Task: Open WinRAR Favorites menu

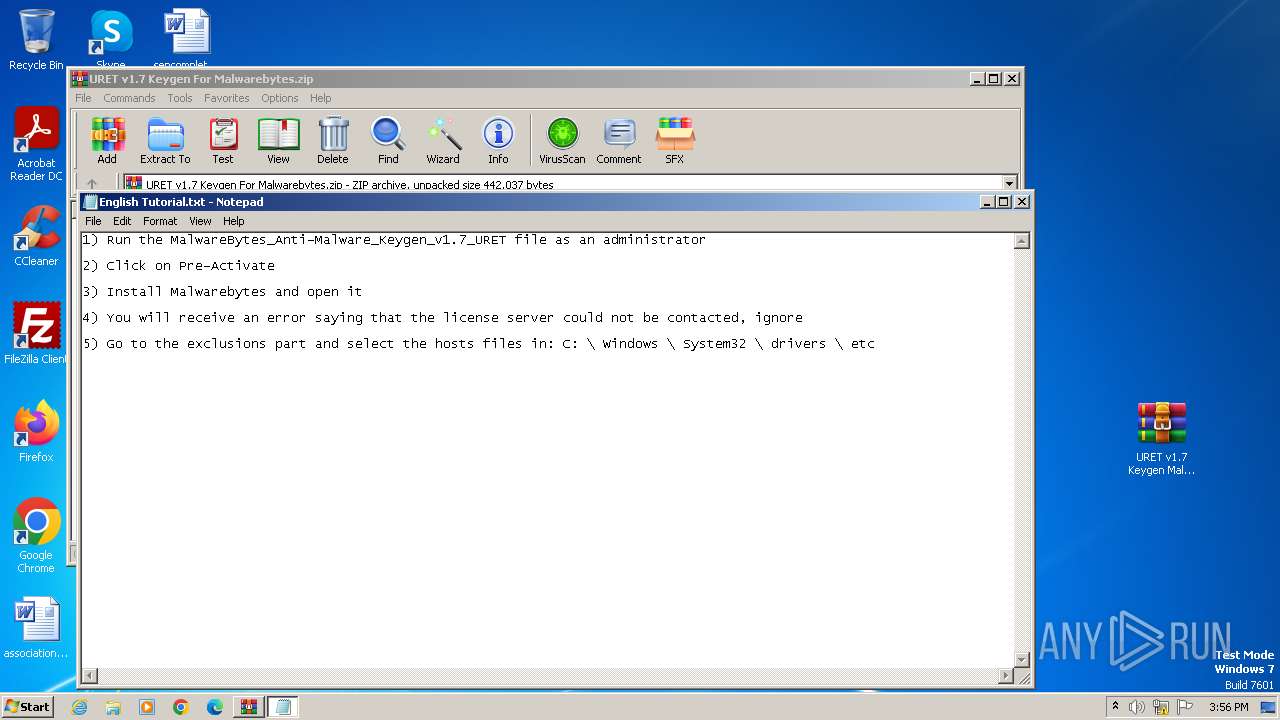Action: coord(227,98)
